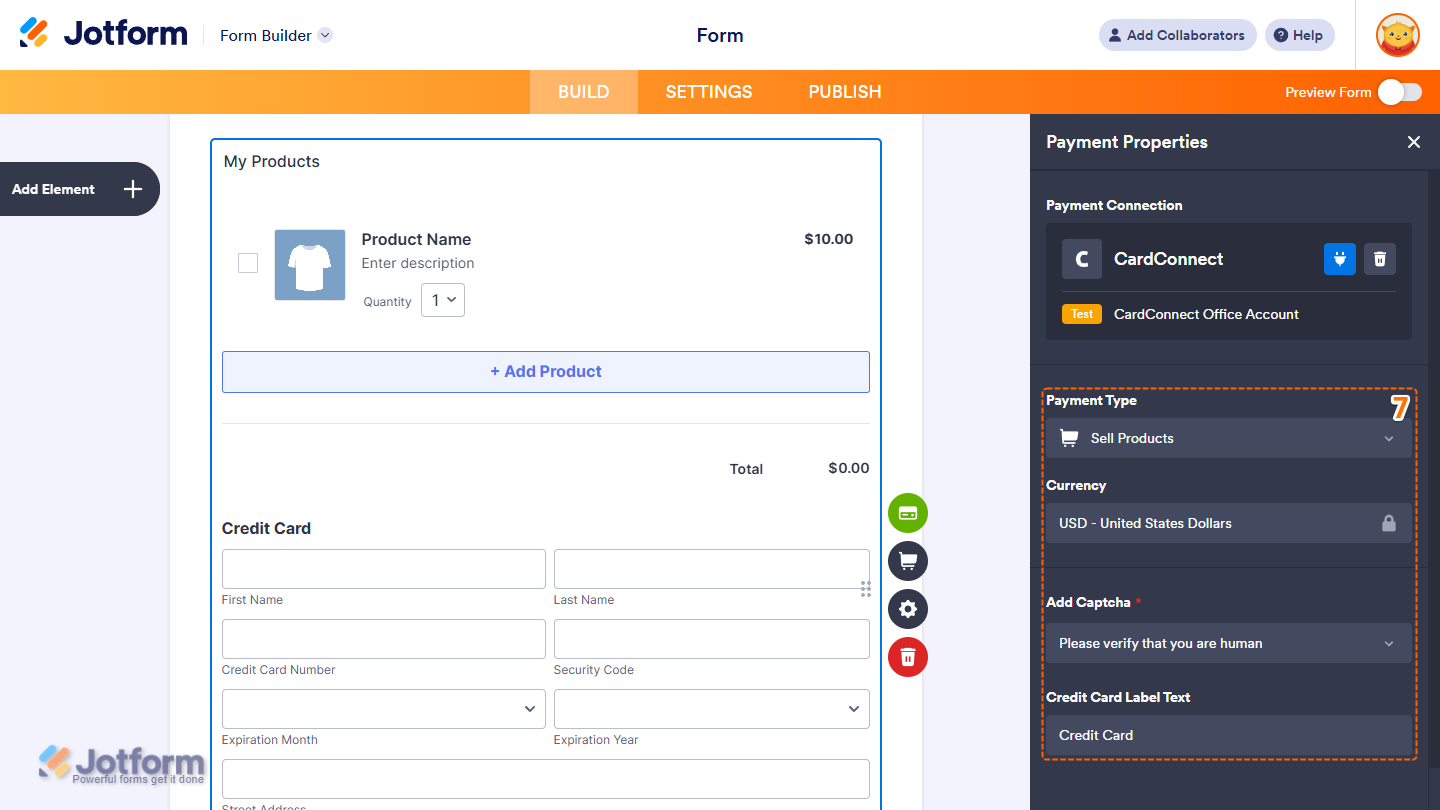Click the green credit card icon
Image resolution: width=1440 pixels, height=810 pixels.
[907, 513]
